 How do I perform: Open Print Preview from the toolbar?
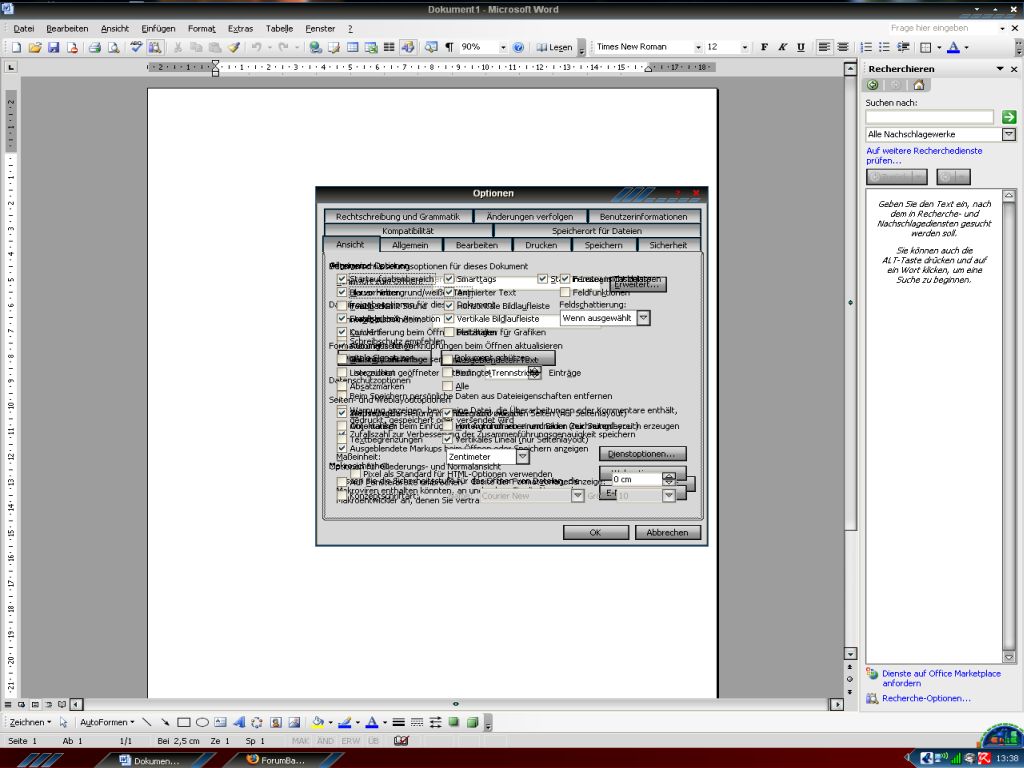(x=114, y=47)
